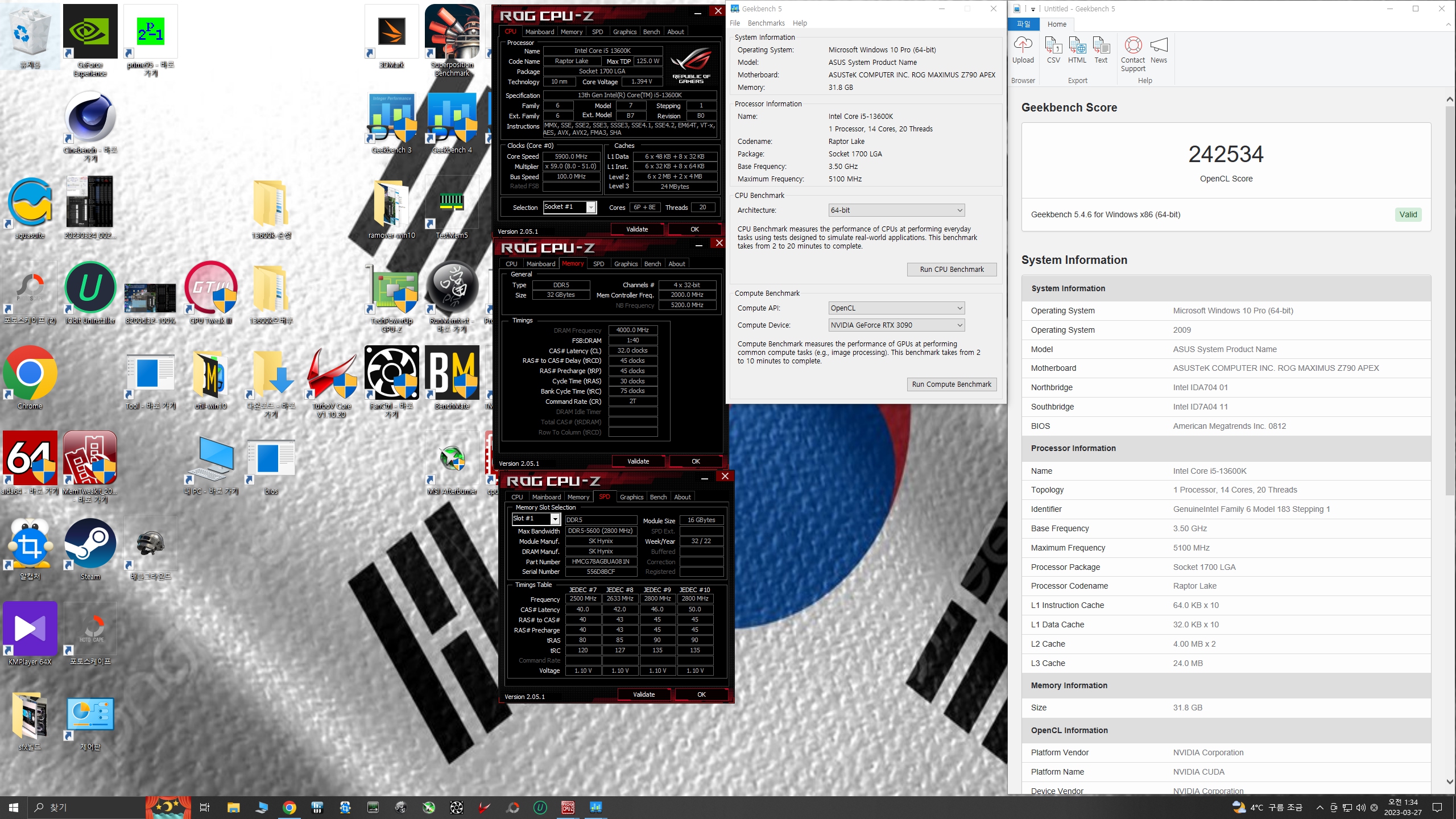Click the 242534 OpenCL score

click(1226, 154)
